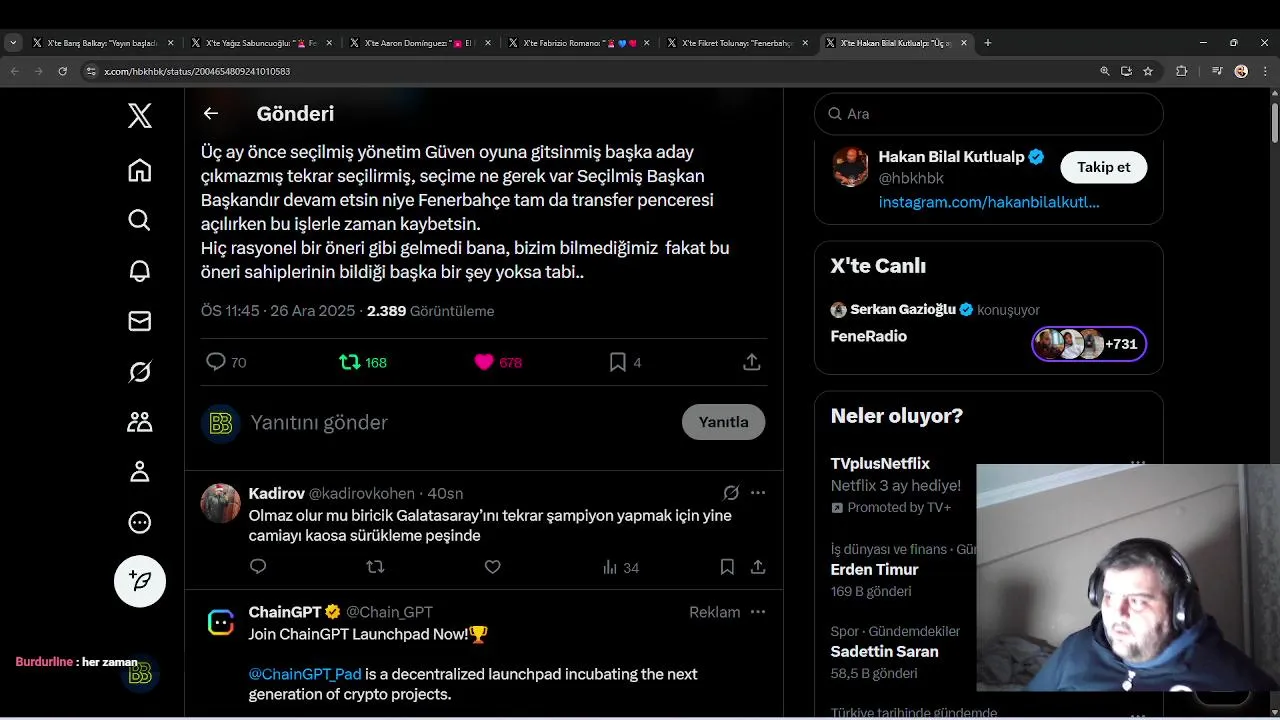
Task: View 2.389 Görüntüleme count
Action: (430, 311)
